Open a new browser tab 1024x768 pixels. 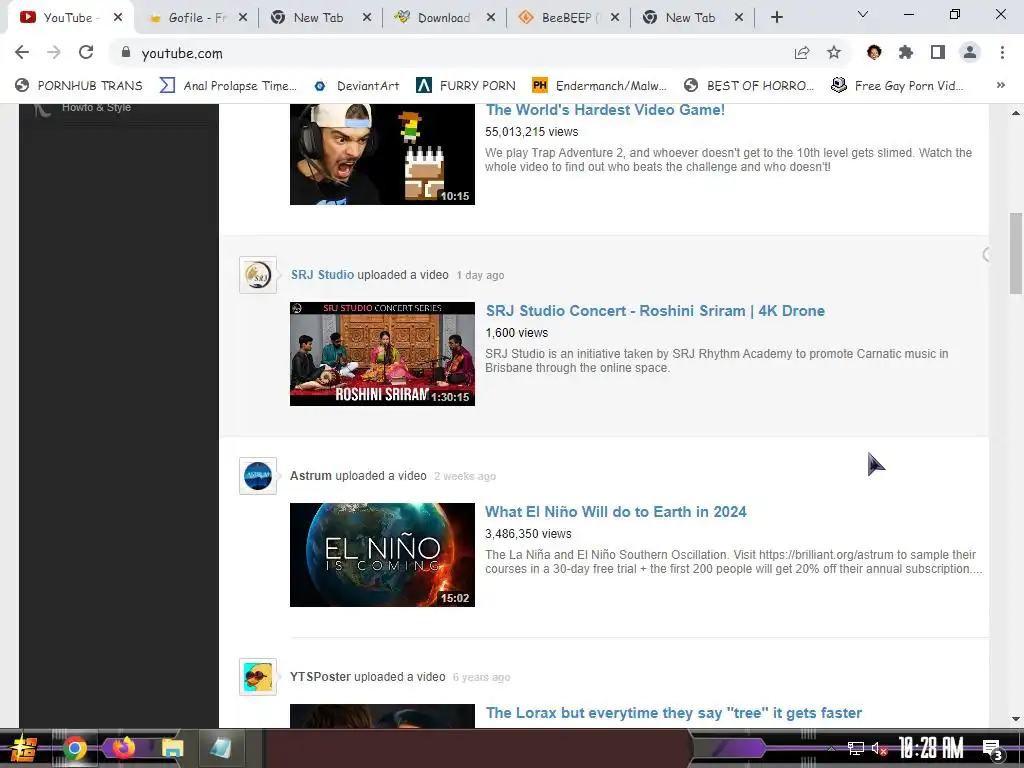tap(776, 18)
